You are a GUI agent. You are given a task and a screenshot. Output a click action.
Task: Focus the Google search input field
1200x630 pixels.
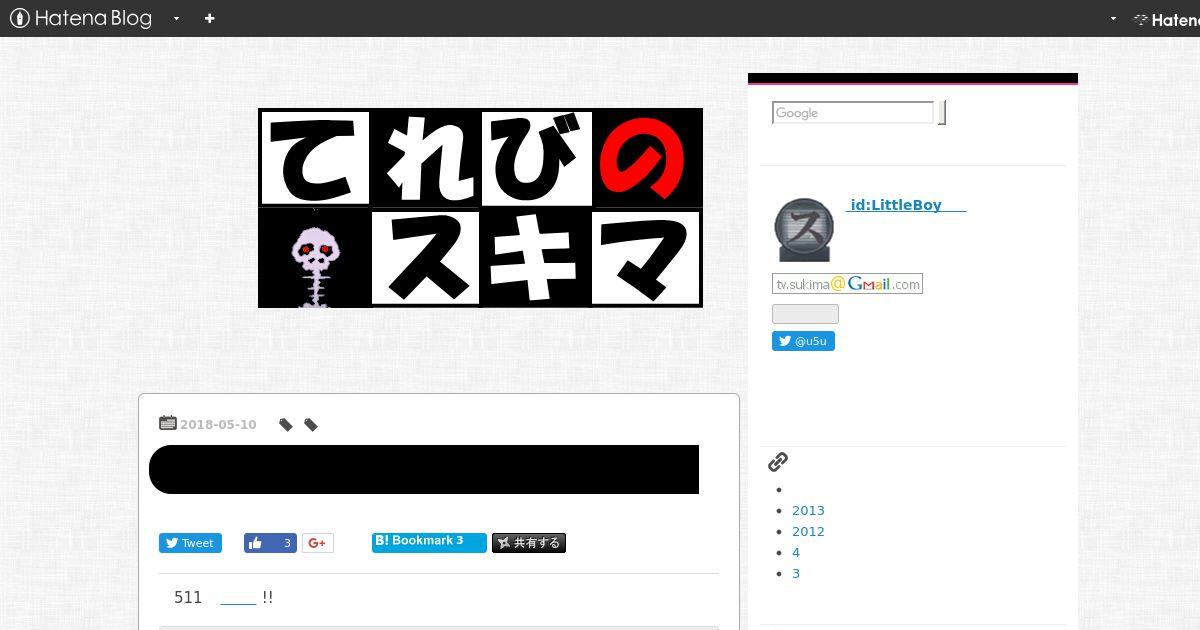point(853,113)
